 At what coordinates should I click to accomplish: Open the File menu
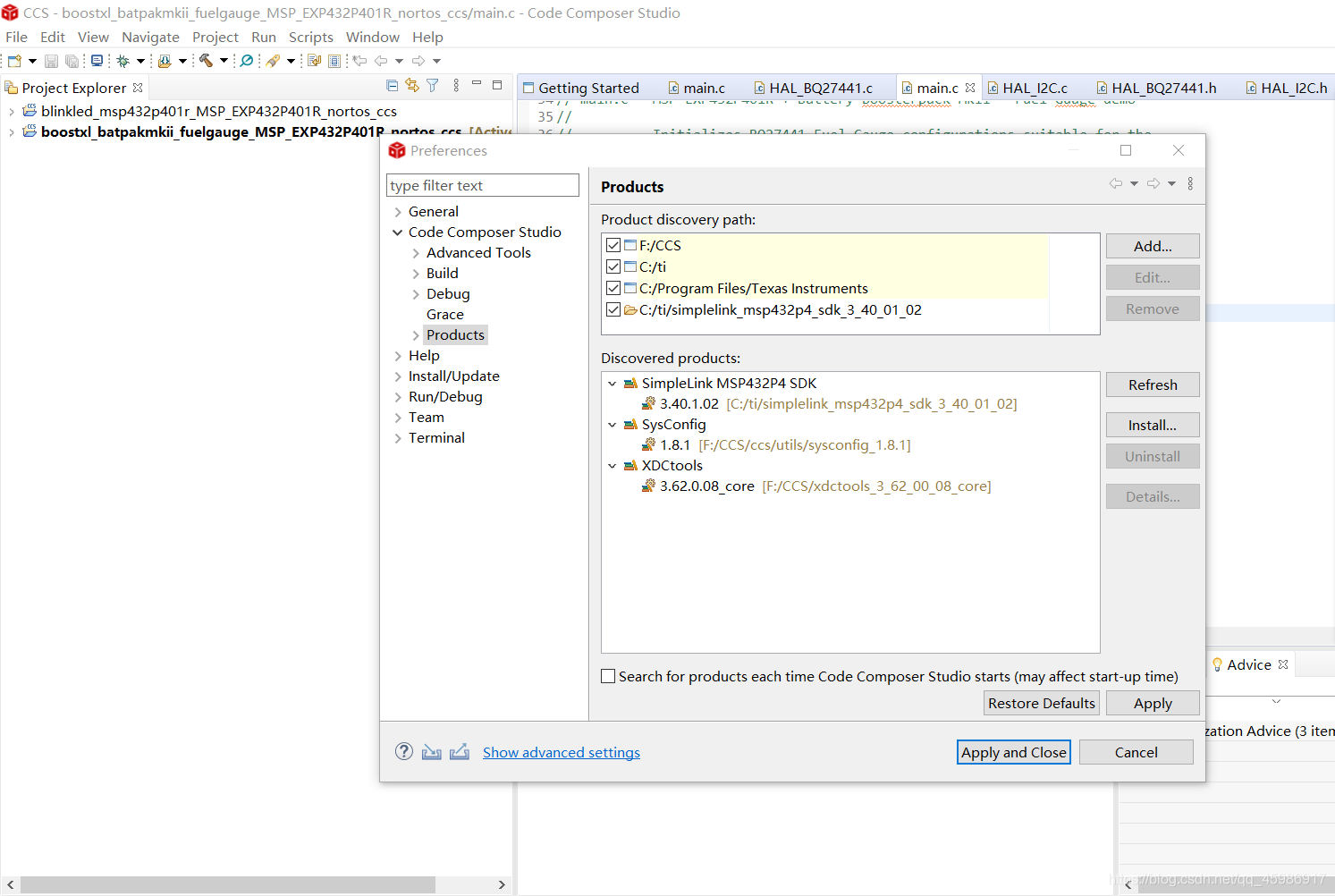[16, 37]
